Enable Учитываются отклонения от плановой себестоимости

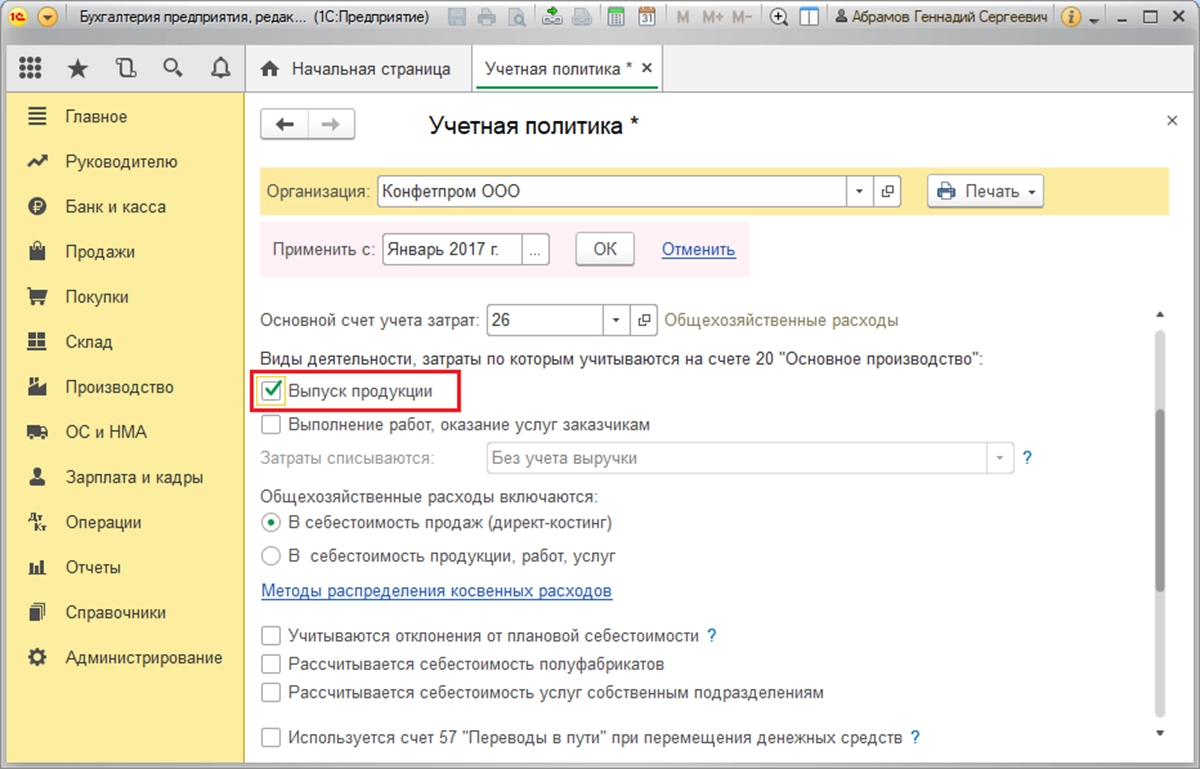pyautogui.click(x=271, y=635)
